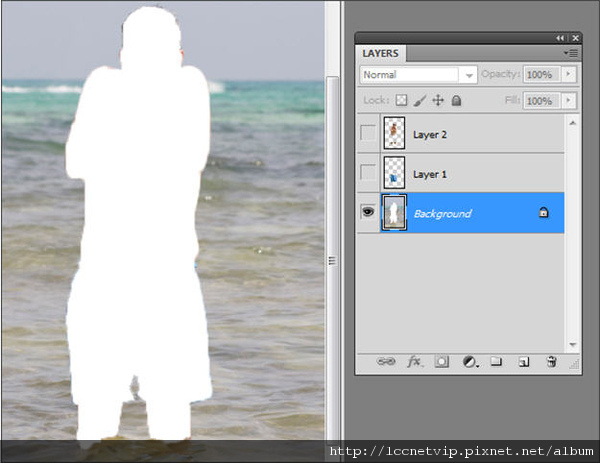Select the Layer 1 thumbnail

tap(394, 172)
